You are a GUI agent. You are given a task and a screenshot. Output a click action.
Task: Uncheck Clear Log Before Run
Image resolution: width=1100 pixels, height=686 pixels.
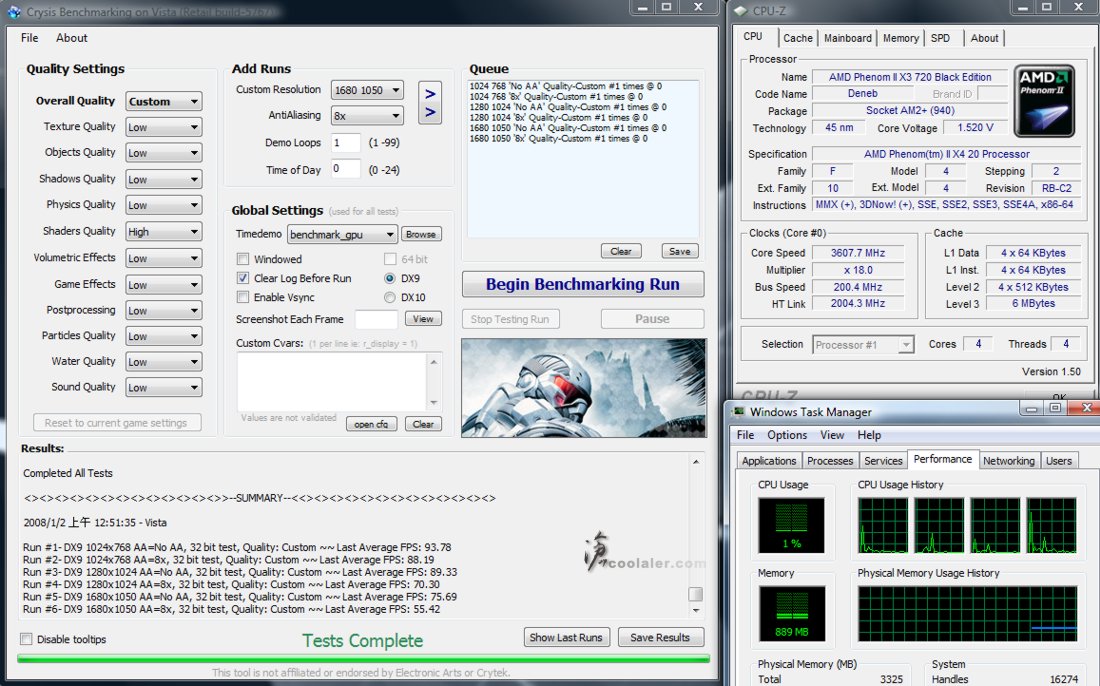[243, 278]
